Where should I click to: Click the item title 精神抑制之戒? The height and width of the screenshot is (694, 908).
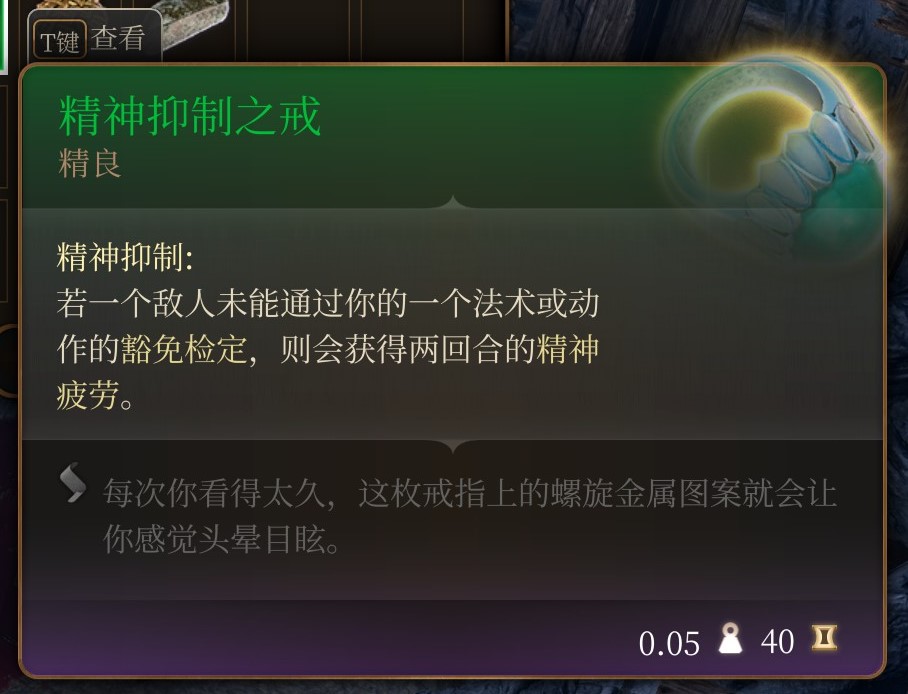click(x=189, y=116)
